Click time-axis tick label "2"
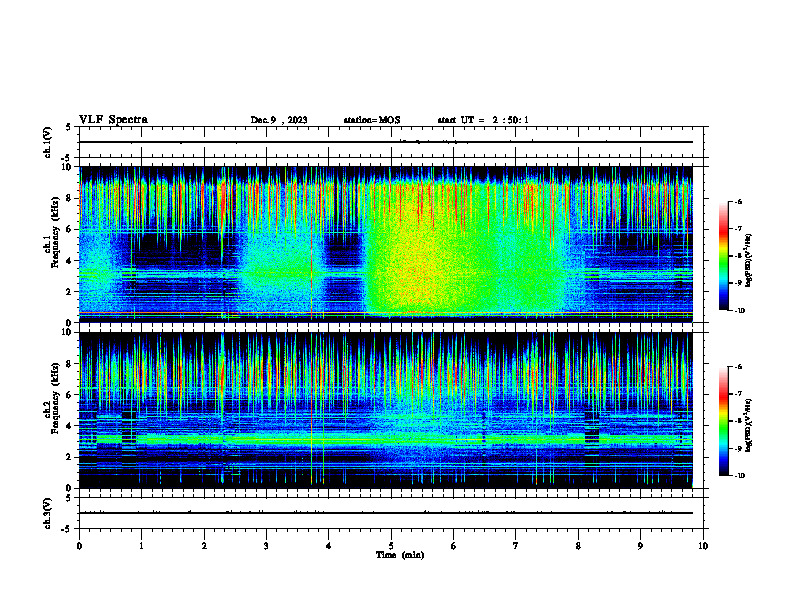 (x=204, y=546)
